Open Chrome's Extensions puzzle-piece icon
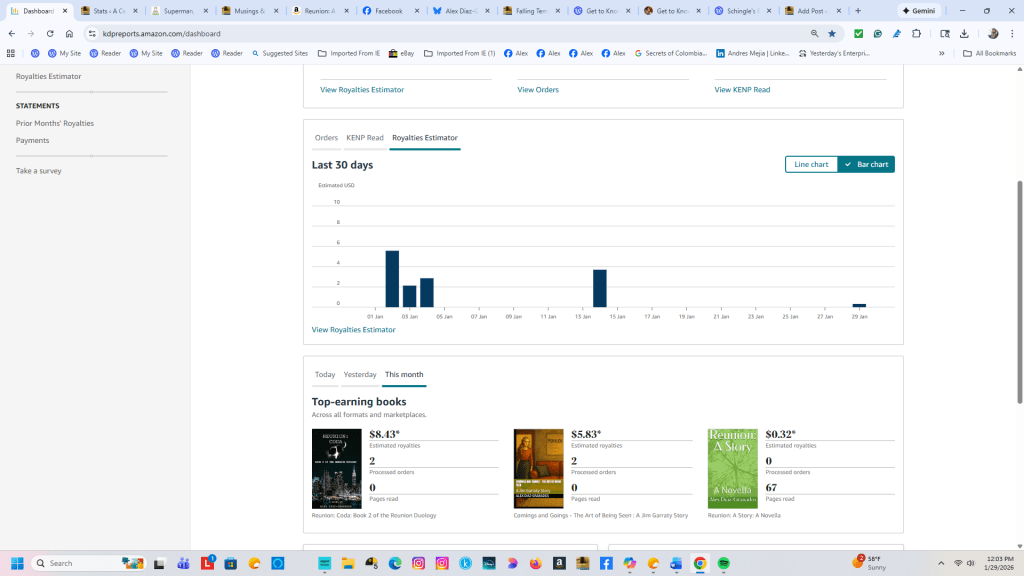This screenshot has height=576, width=1024. [x=916, y=32]
